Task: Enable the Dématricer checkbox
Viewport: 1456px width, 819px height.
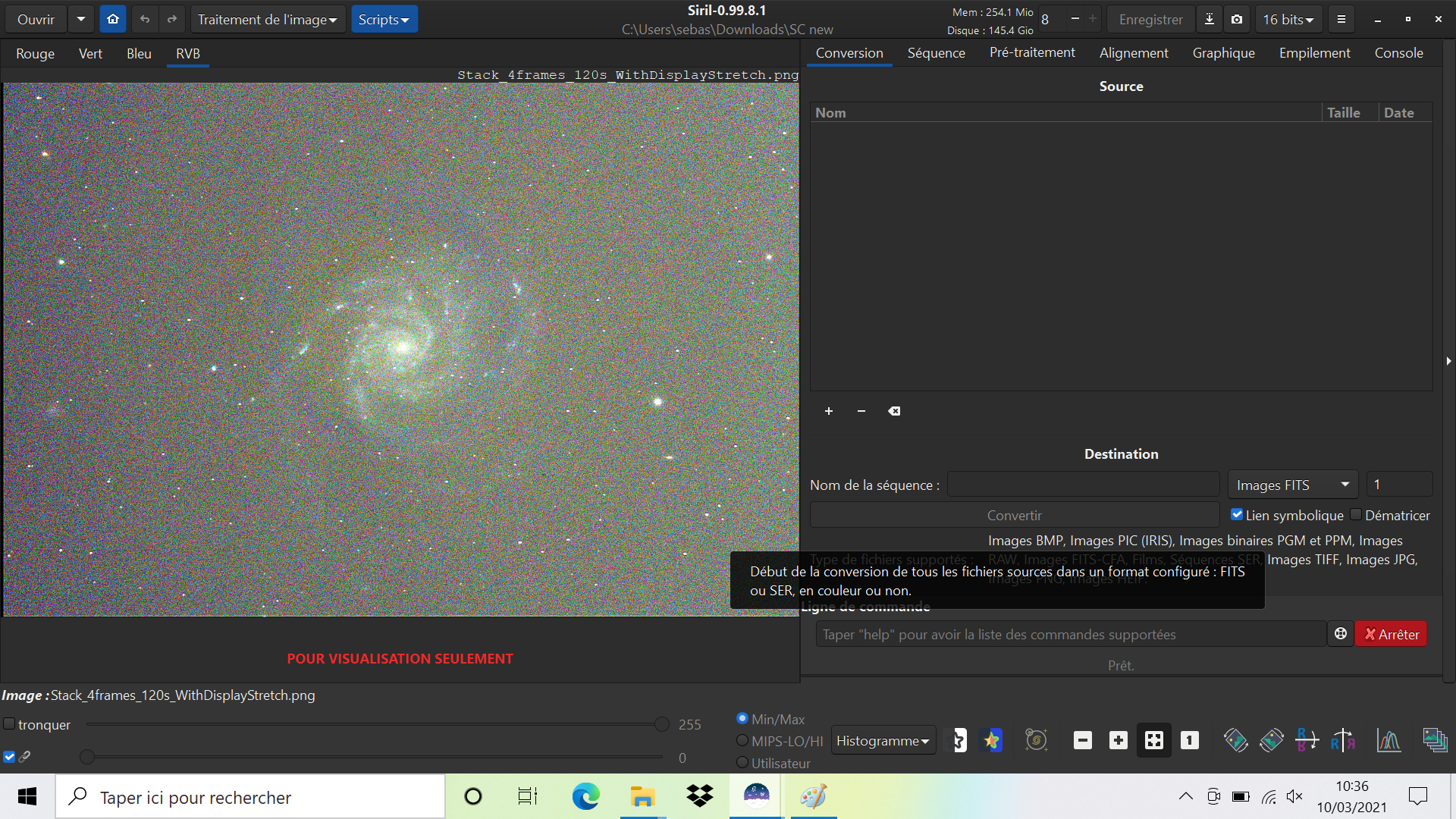Action: coord(1356,515)
